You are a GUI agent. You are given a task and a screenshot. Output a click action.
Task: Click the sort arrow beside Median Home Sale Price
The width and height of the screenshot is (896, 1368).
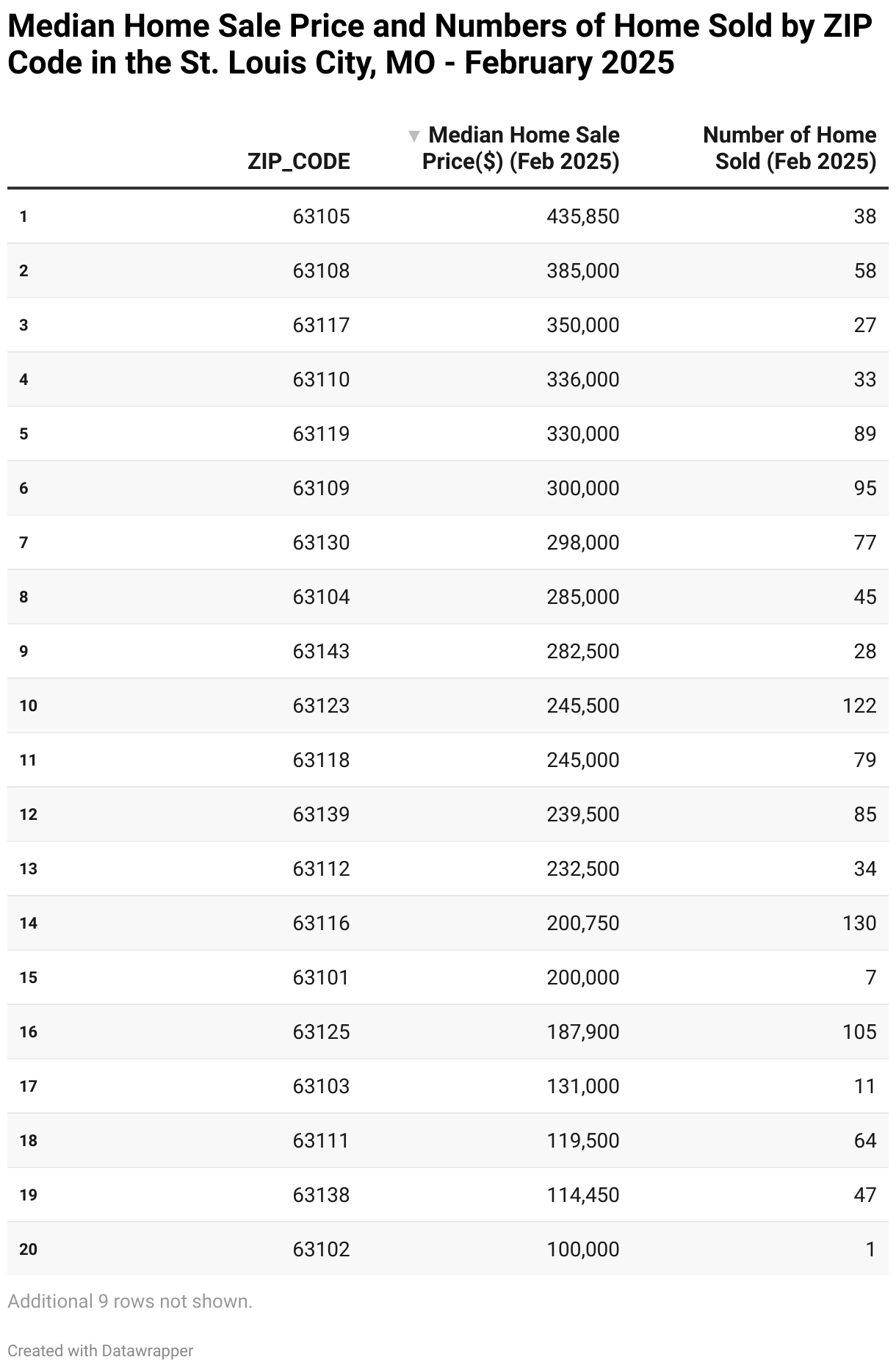tap(414, 136)
